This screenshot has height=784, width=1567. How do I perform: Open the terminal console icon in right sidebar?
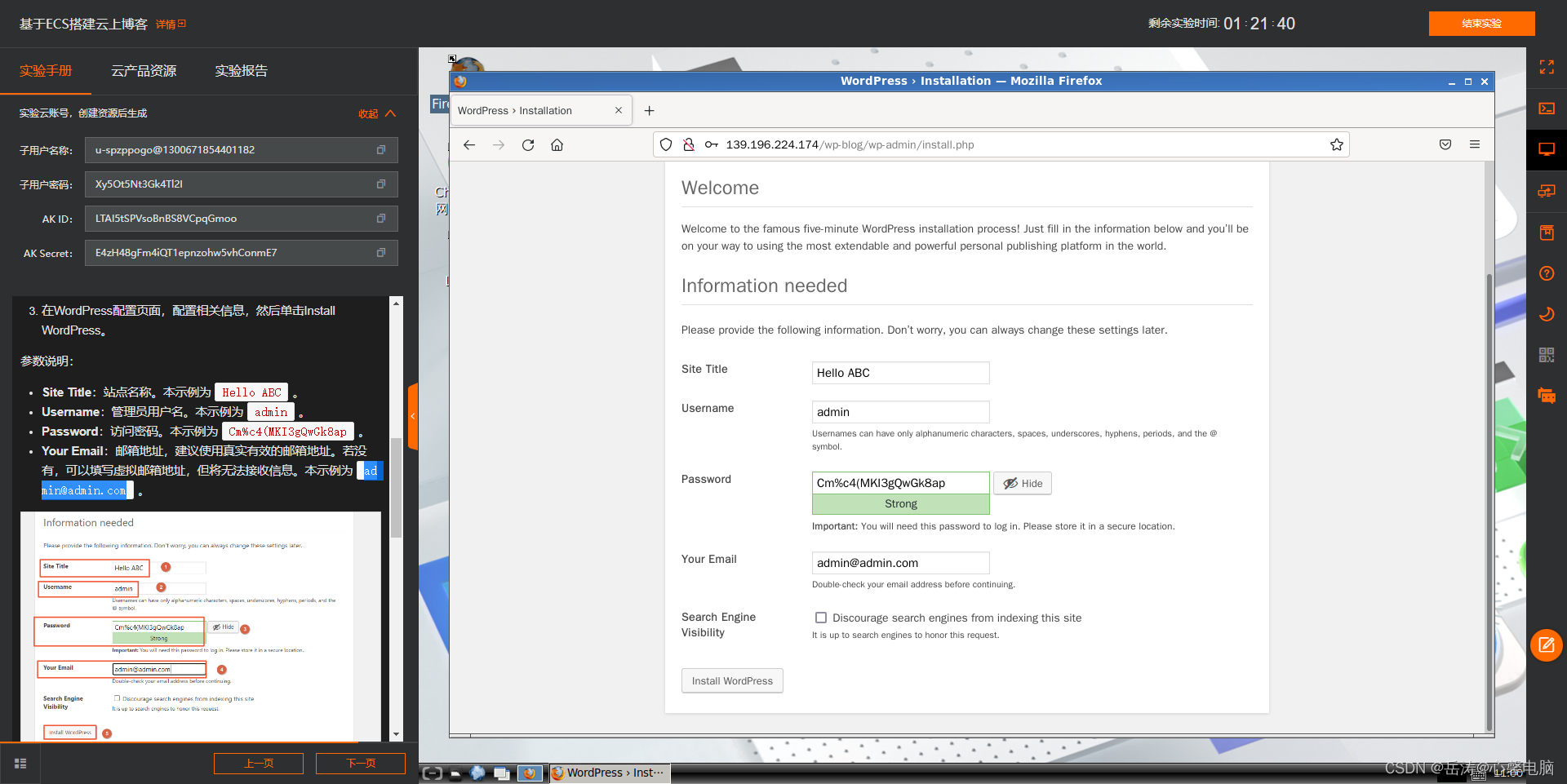(x=1547, y=109)
